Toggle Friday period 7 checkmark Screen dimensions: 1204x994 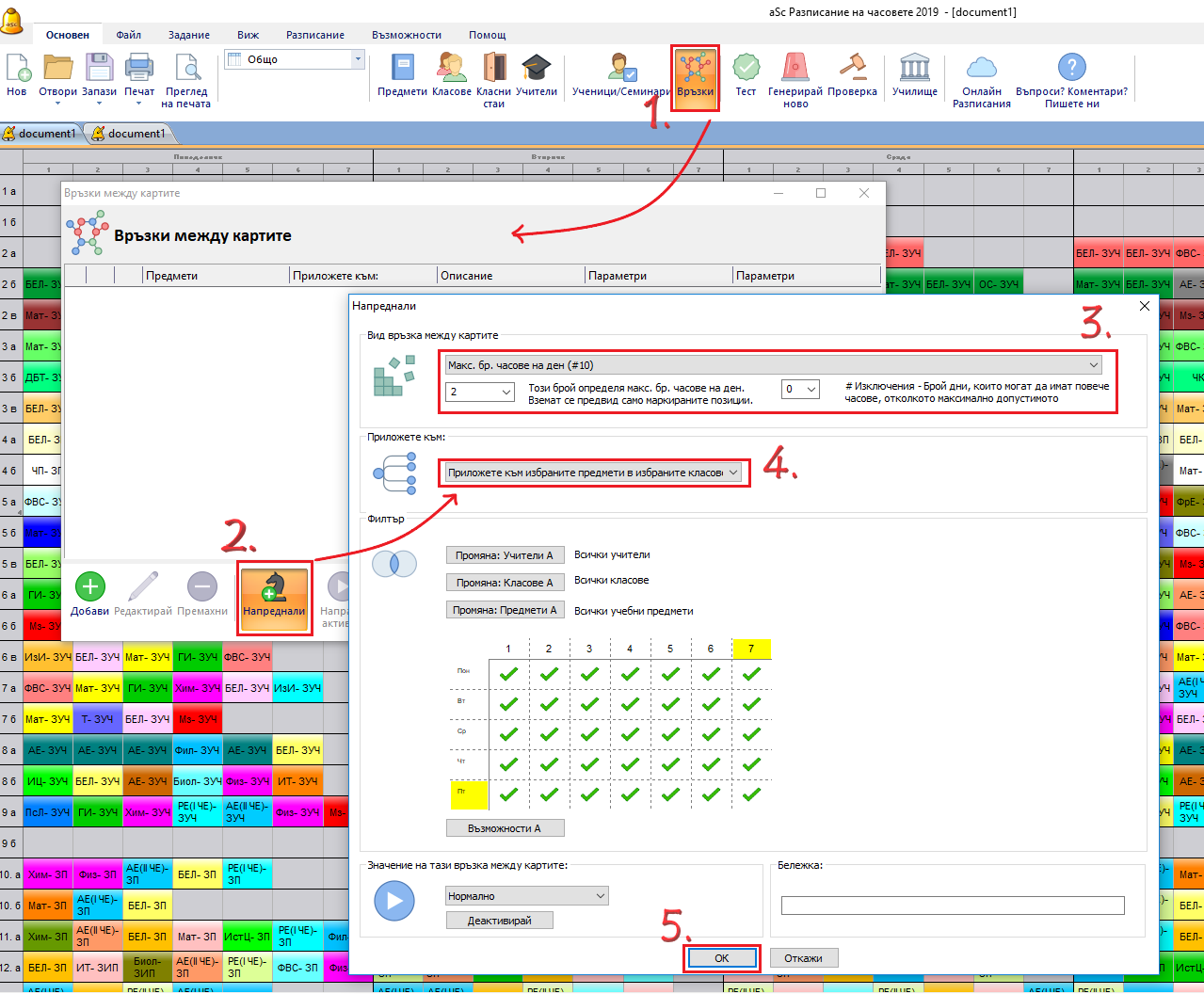pyautogui.click(x=751, y=794)
